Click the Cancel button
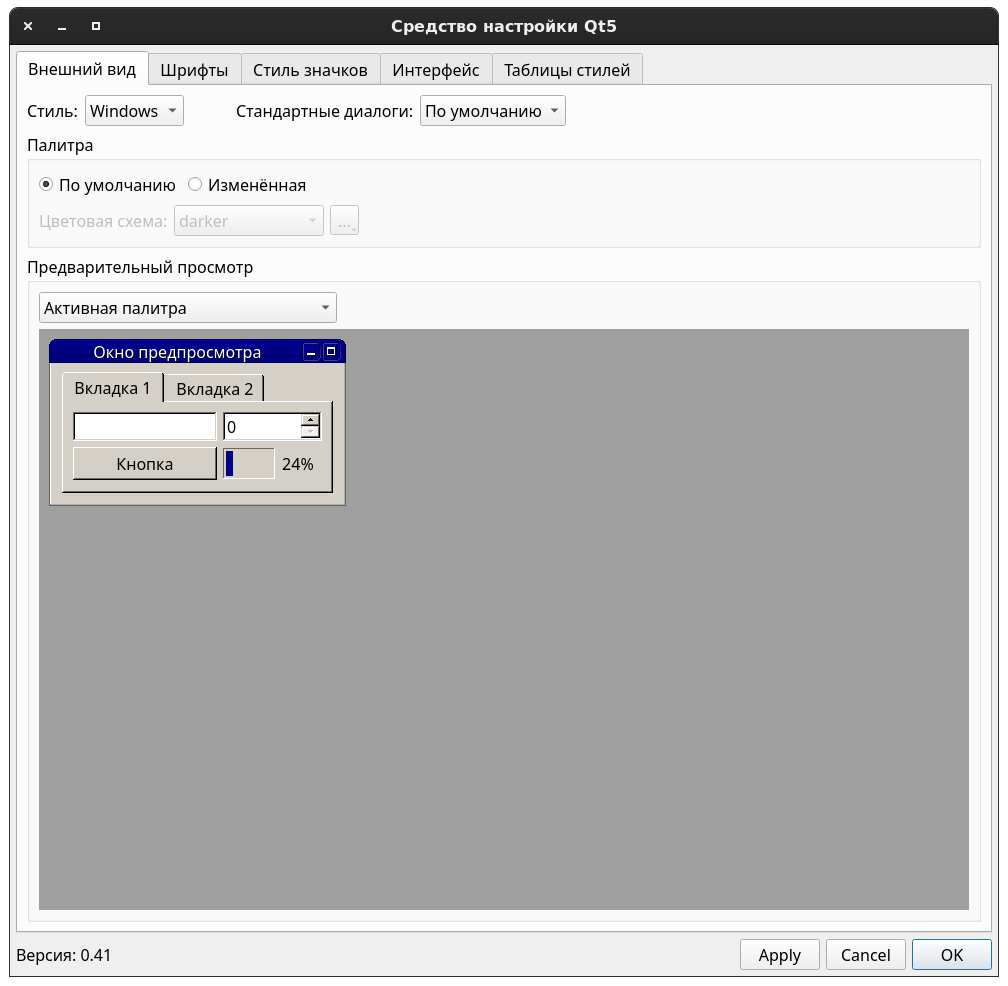Screen dimensions: 1008x986 865,955
